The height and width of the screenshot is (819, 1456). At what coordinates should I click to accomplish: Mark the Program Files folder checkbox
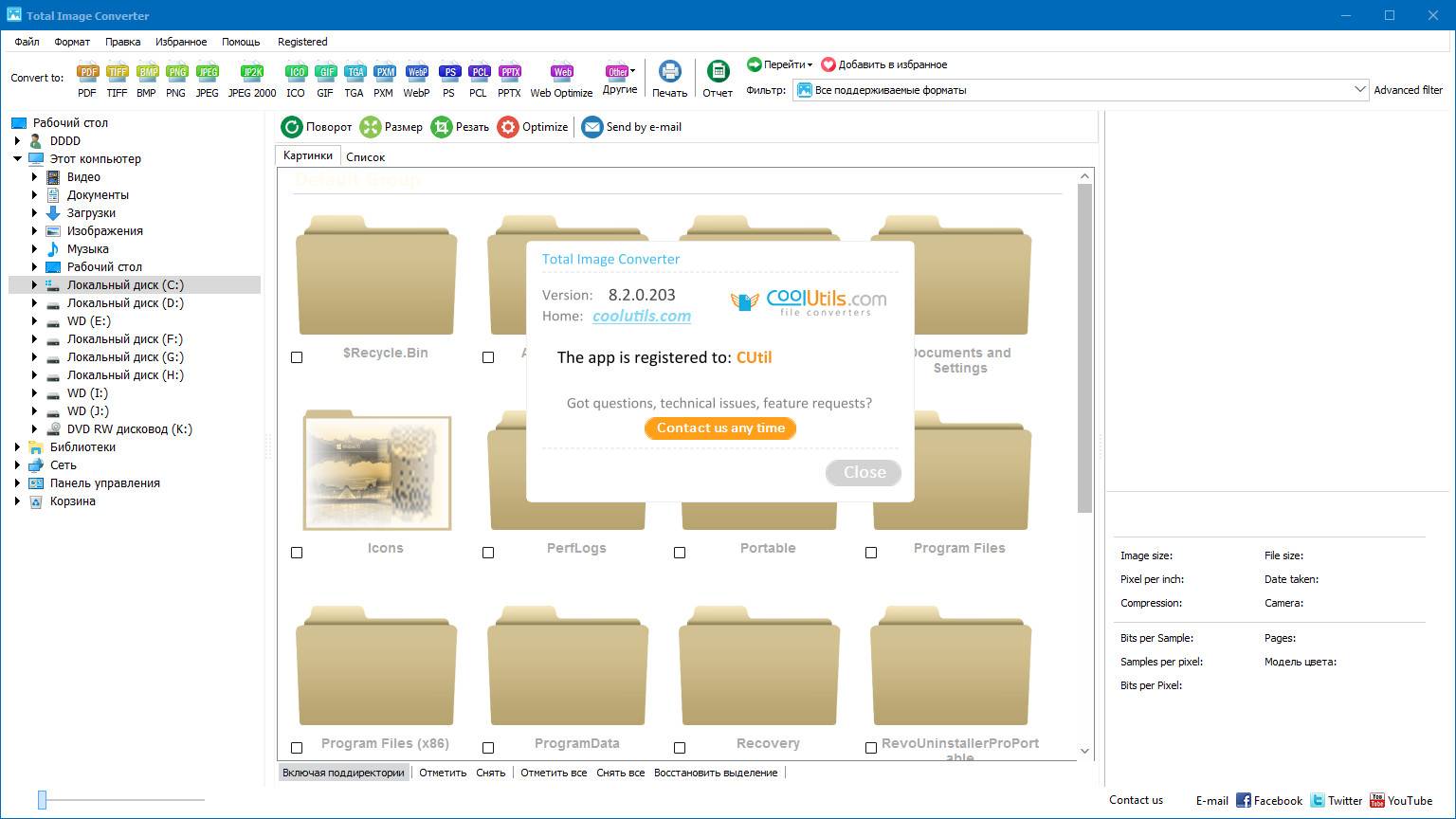(871, 553)
